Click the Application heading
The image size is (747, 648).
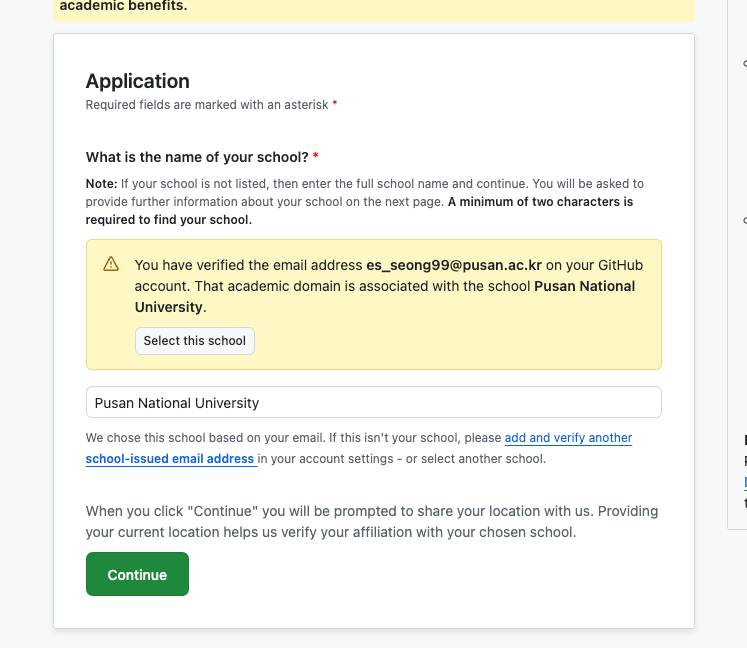pos(138,81)
